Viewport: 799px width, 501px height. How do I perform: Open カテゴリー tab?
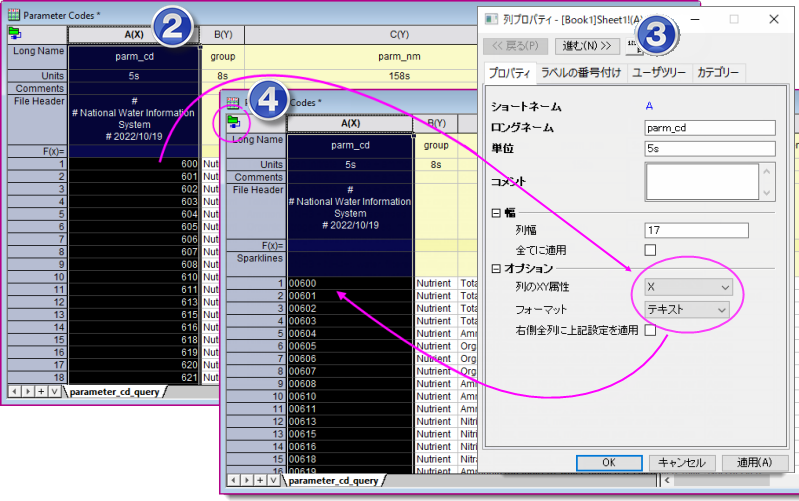[718, 73]
